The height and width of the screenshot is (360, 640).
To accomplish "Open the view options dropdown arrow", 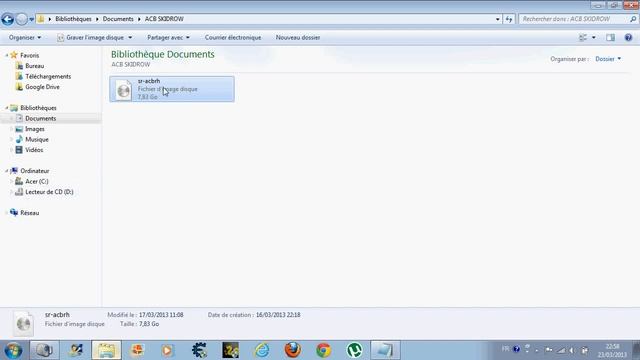I will coord(593,38).
